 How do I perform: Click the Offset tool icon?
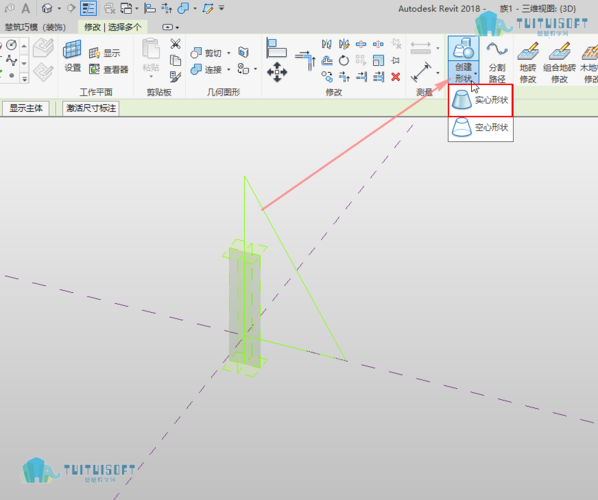pos(327,60)
